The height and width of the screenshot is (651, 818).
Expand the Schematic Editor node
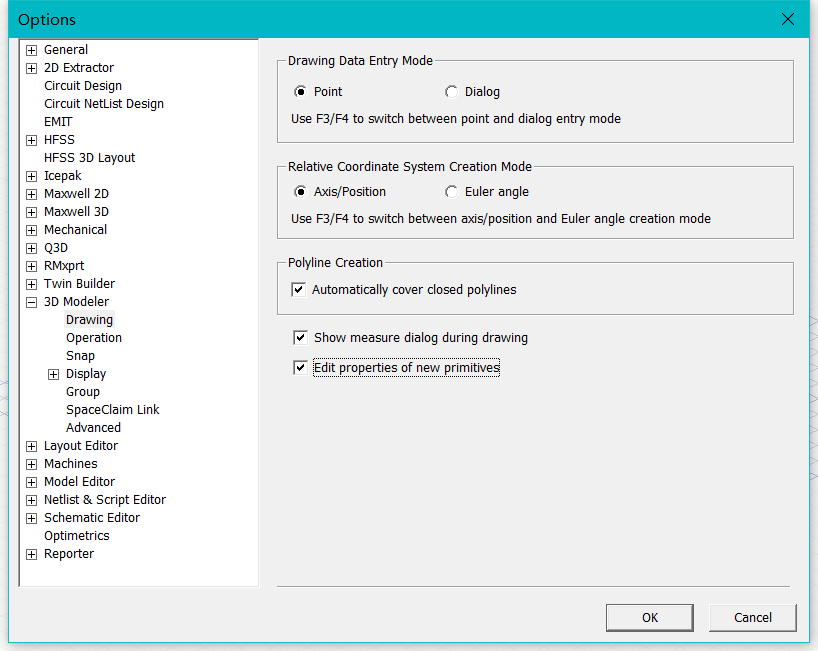pos(31,518)
